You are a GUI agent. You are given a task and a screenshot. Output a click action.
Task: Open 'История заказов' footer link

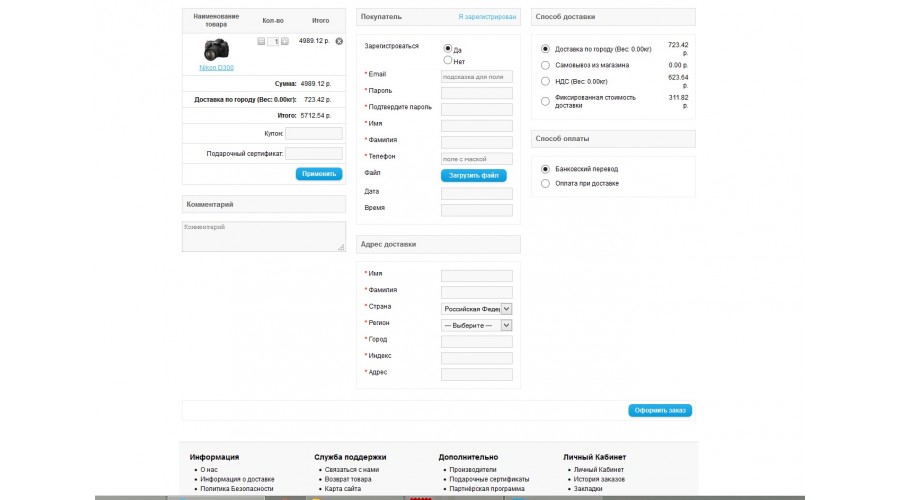point(599,479)
